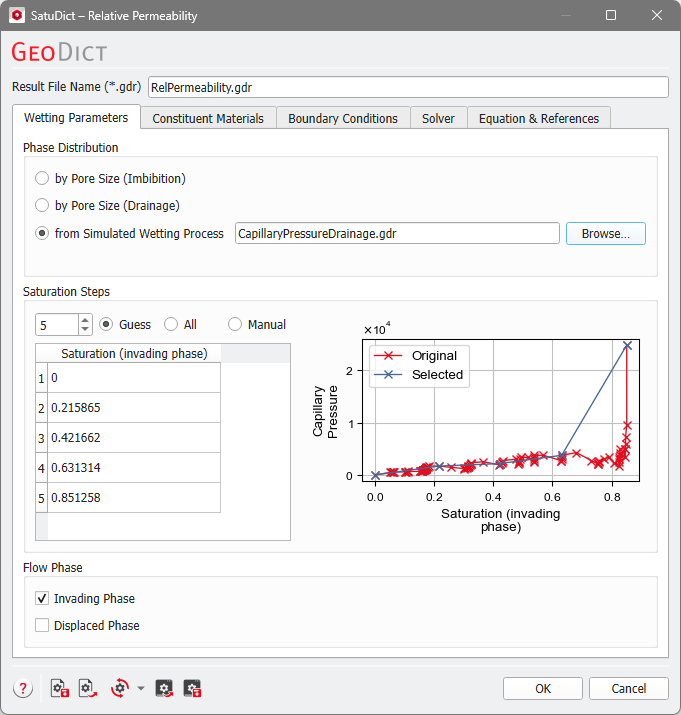Select saturation table cell 0.215865
Screen dimensions: 681x715
pos(134,408)
